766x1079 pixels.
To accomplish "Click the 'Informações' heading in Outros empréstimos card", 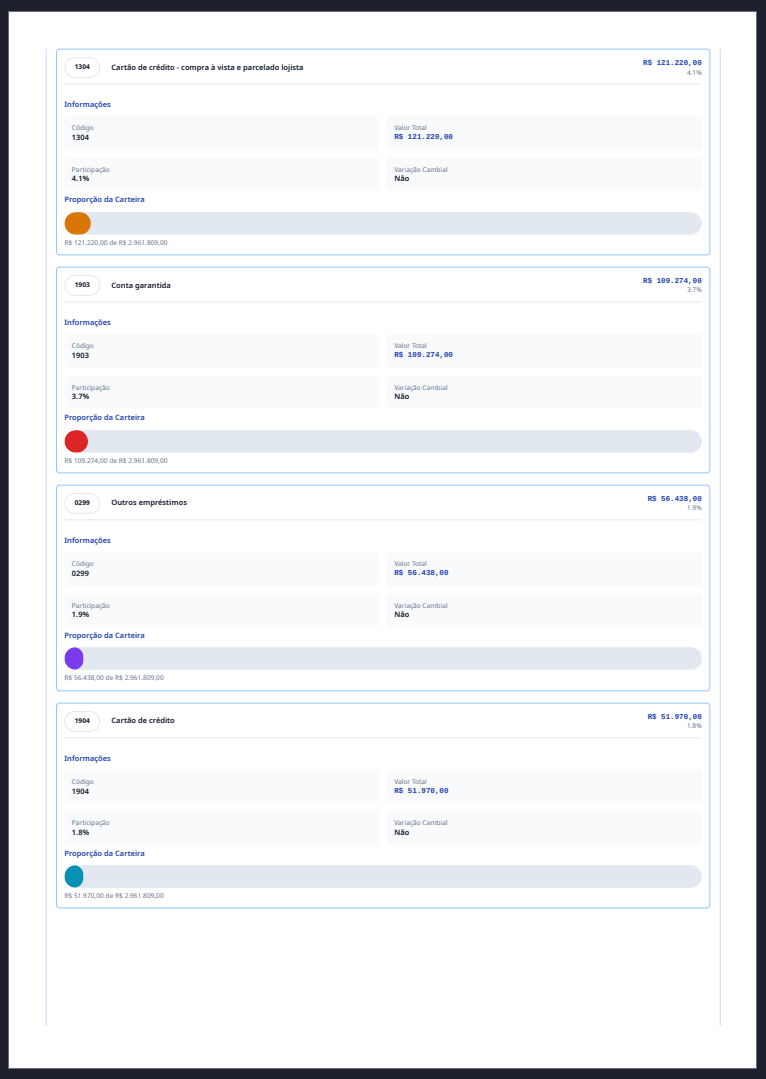I will click(87, 541).
